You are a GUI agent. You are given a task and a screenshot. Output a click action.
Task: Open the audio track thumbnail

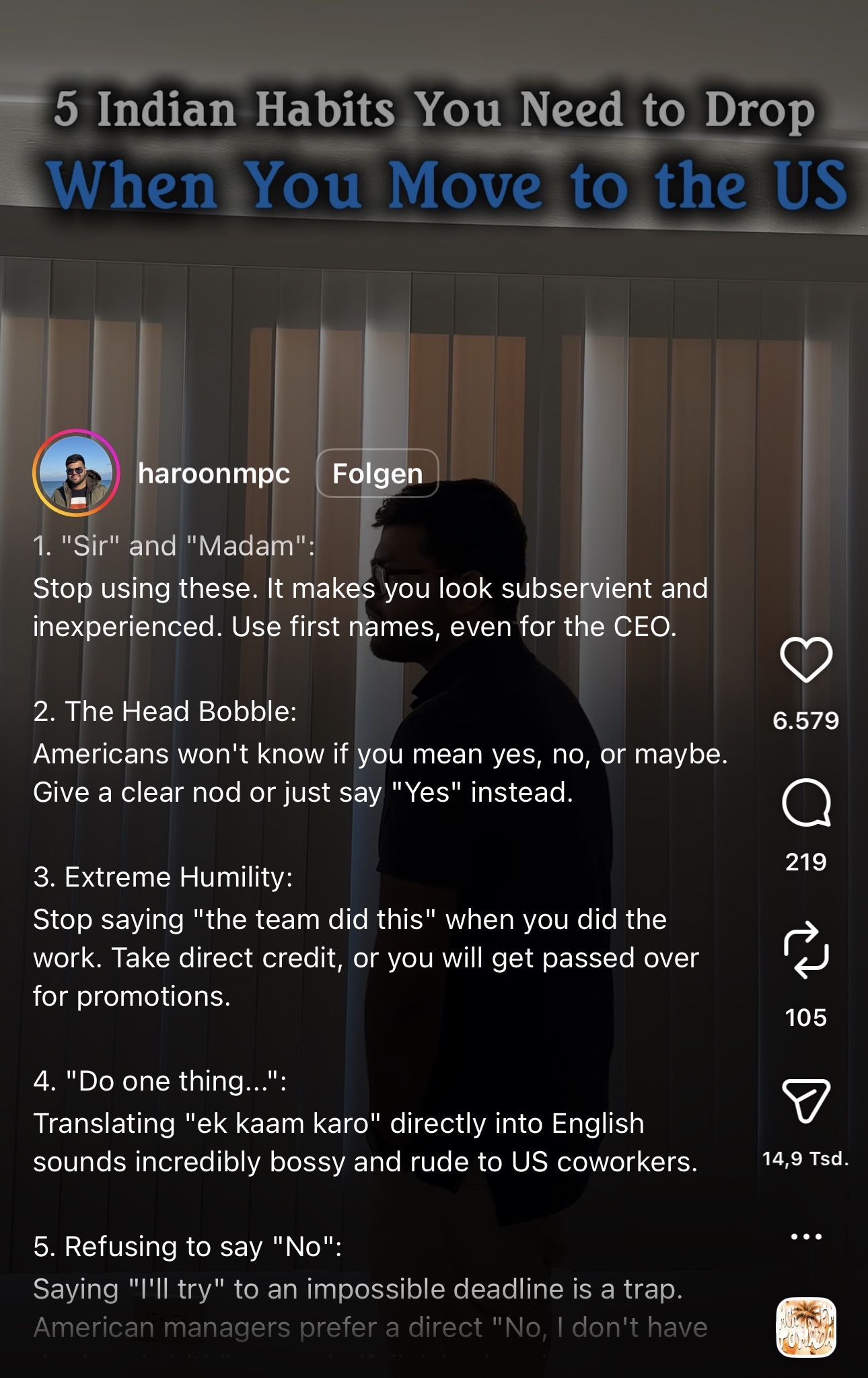click(x=806, y=1328)
